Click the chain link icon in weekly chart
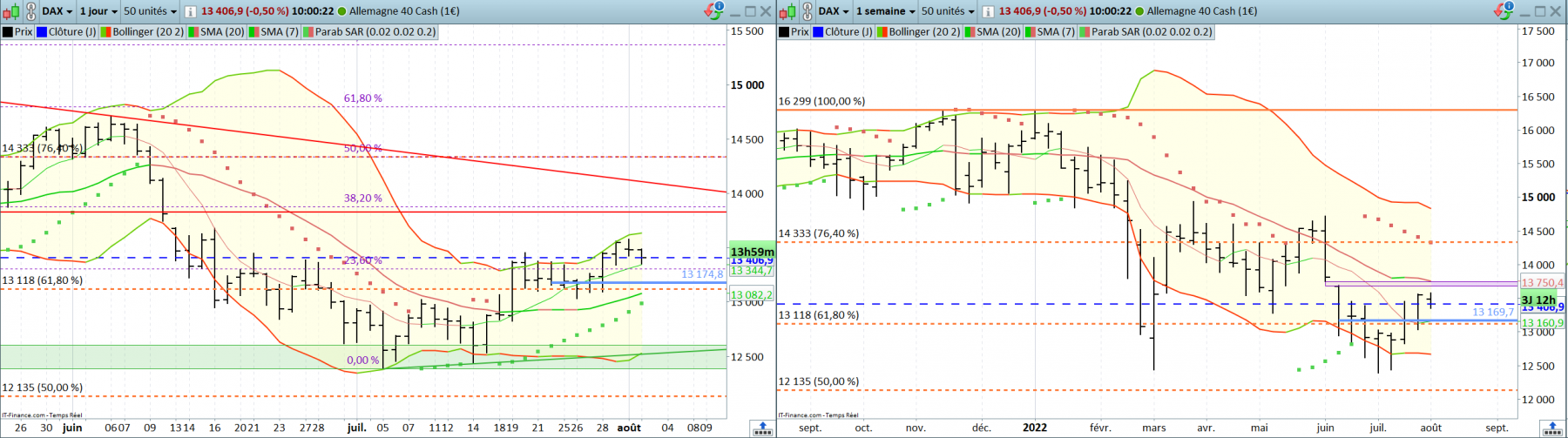The width and height of the screenshot is (1568, 438). click(808, 11)
